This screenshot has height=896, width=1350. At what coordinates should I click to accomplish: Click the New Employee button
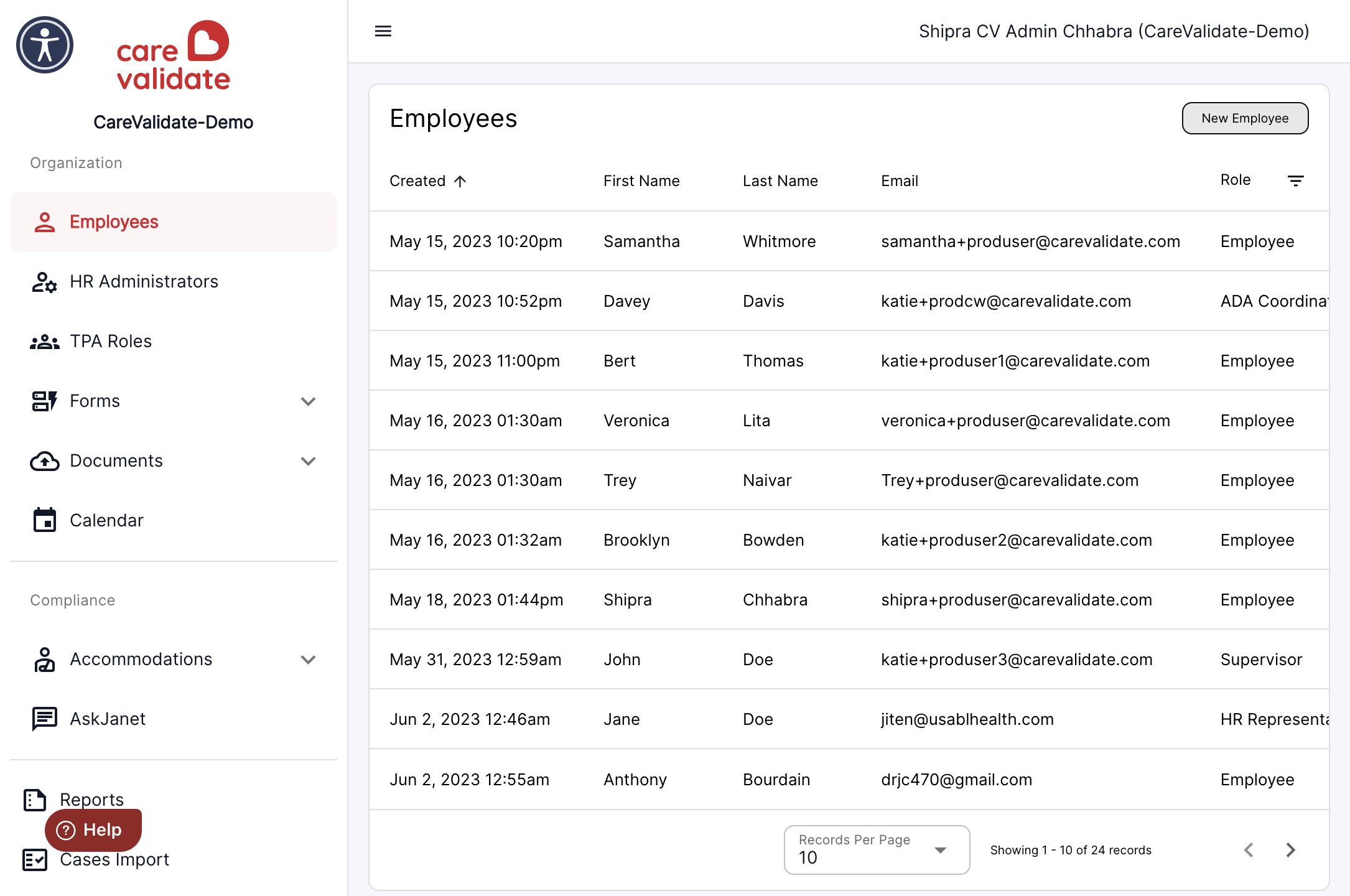[x=1245, y=118]
